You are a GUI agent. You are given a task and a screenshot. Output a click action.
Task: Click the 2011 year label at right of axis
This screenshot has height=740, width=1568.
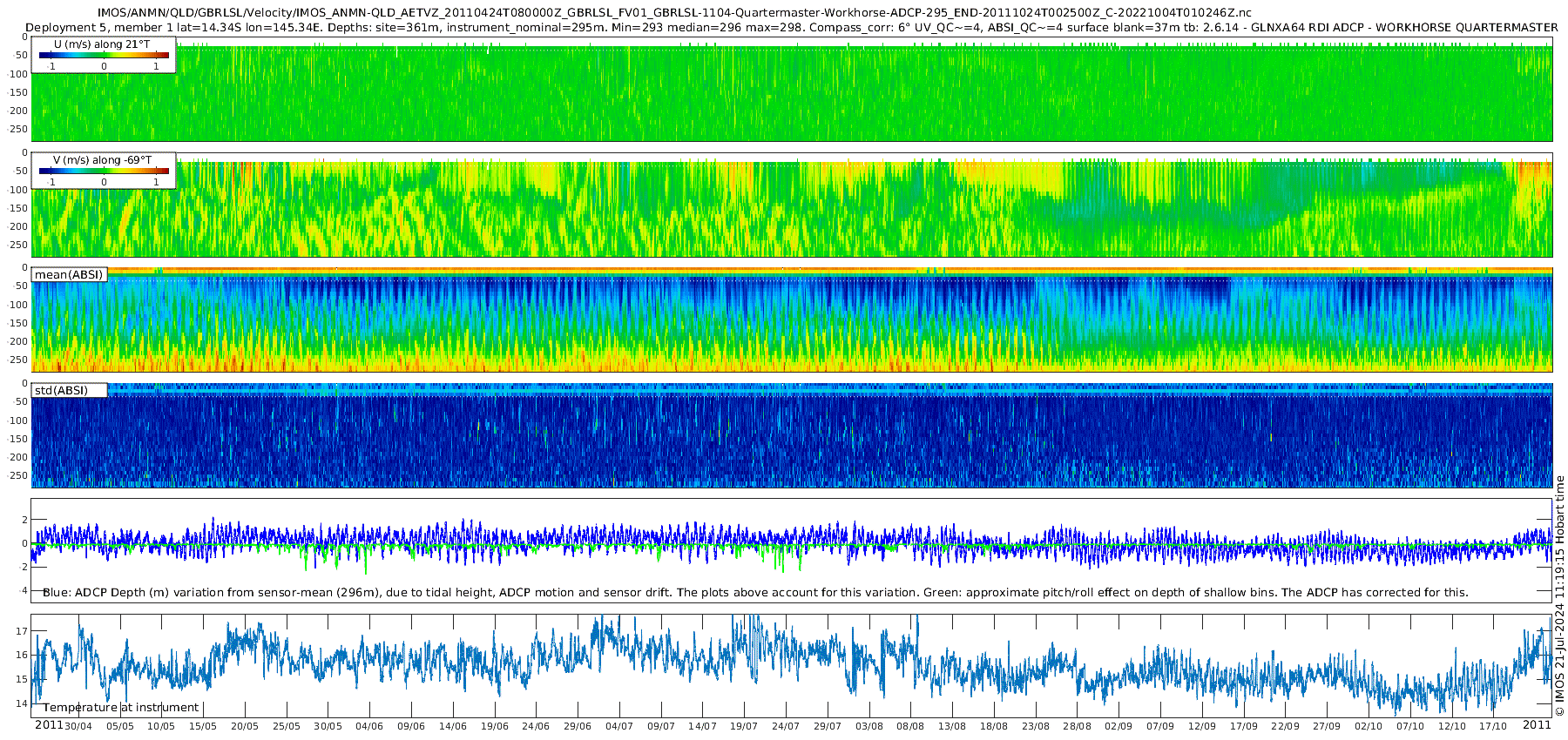pos(1537,725)
